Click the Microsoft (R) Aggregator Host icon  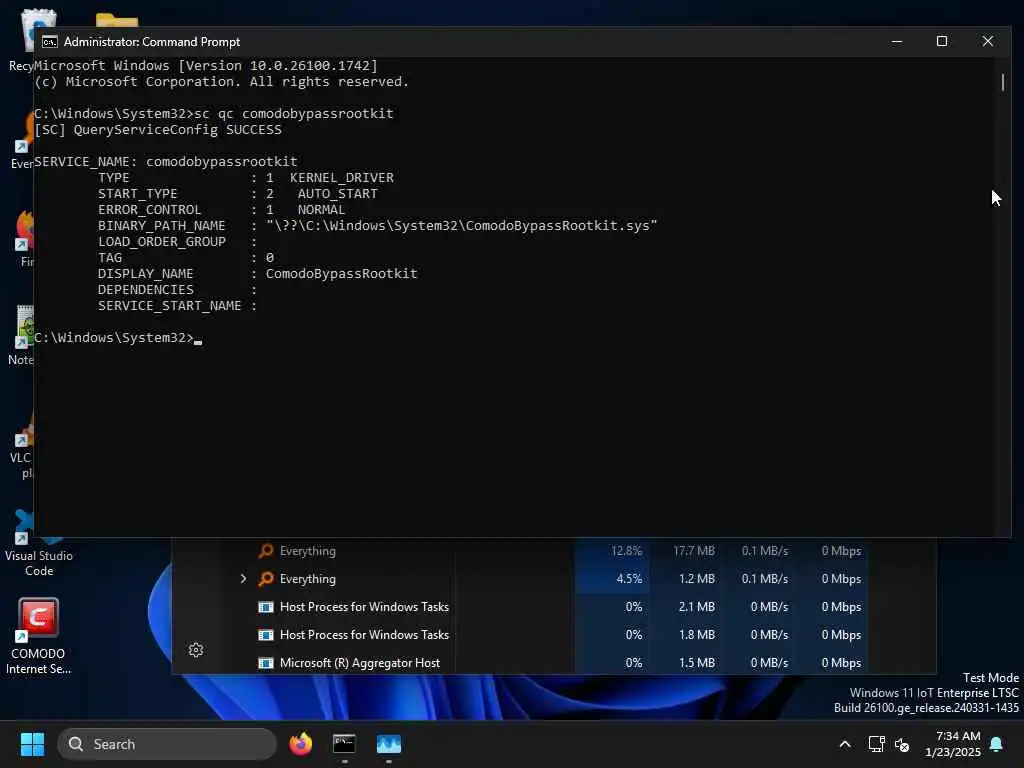point(265,663)
